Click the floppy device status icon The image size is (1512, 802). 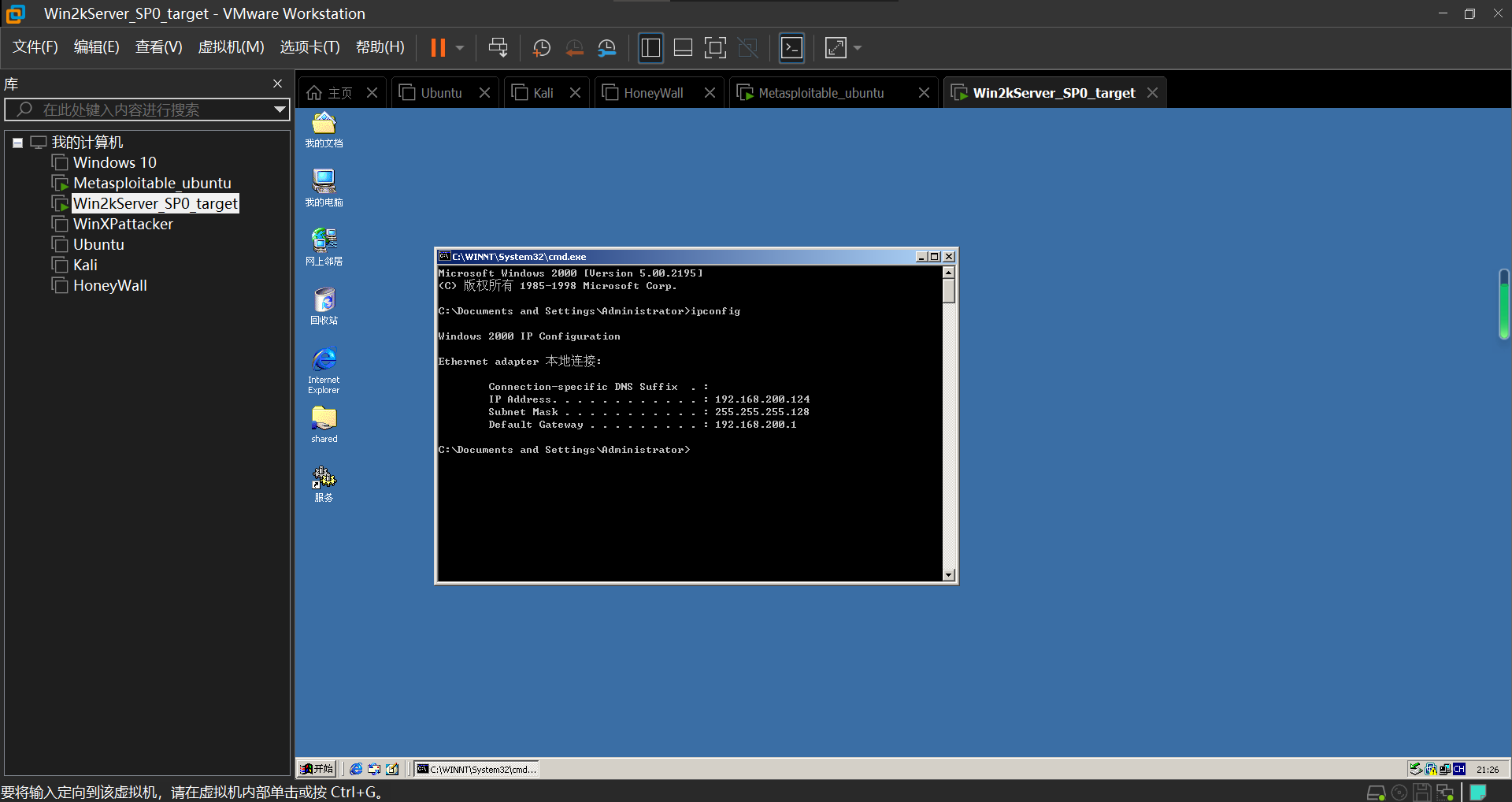[1421, 793]
